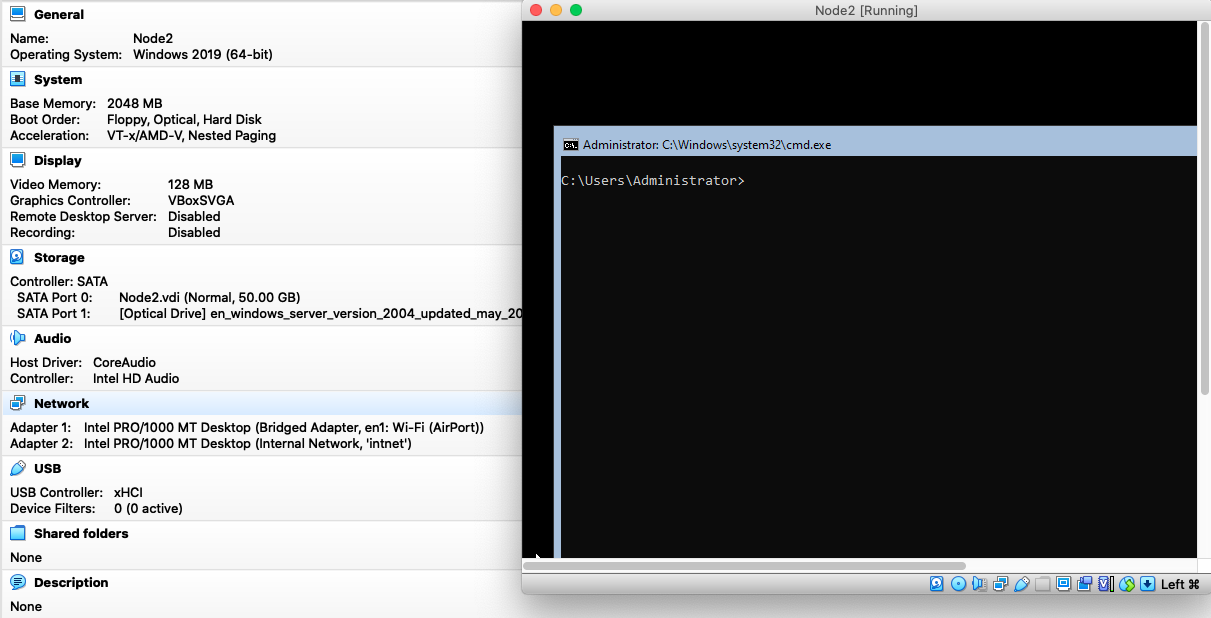
Task: Click the Display section screen icon
Action: [18, 161]
